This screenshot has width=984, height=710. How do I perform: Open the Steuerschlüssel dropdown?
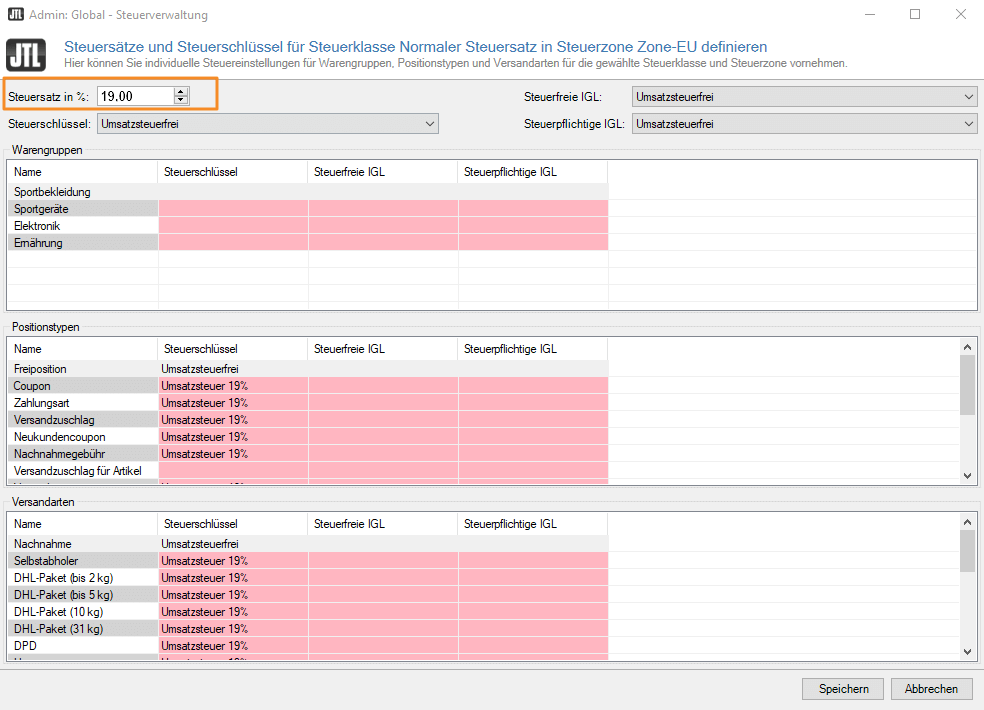pyautogui.click(x=268, y=124)
